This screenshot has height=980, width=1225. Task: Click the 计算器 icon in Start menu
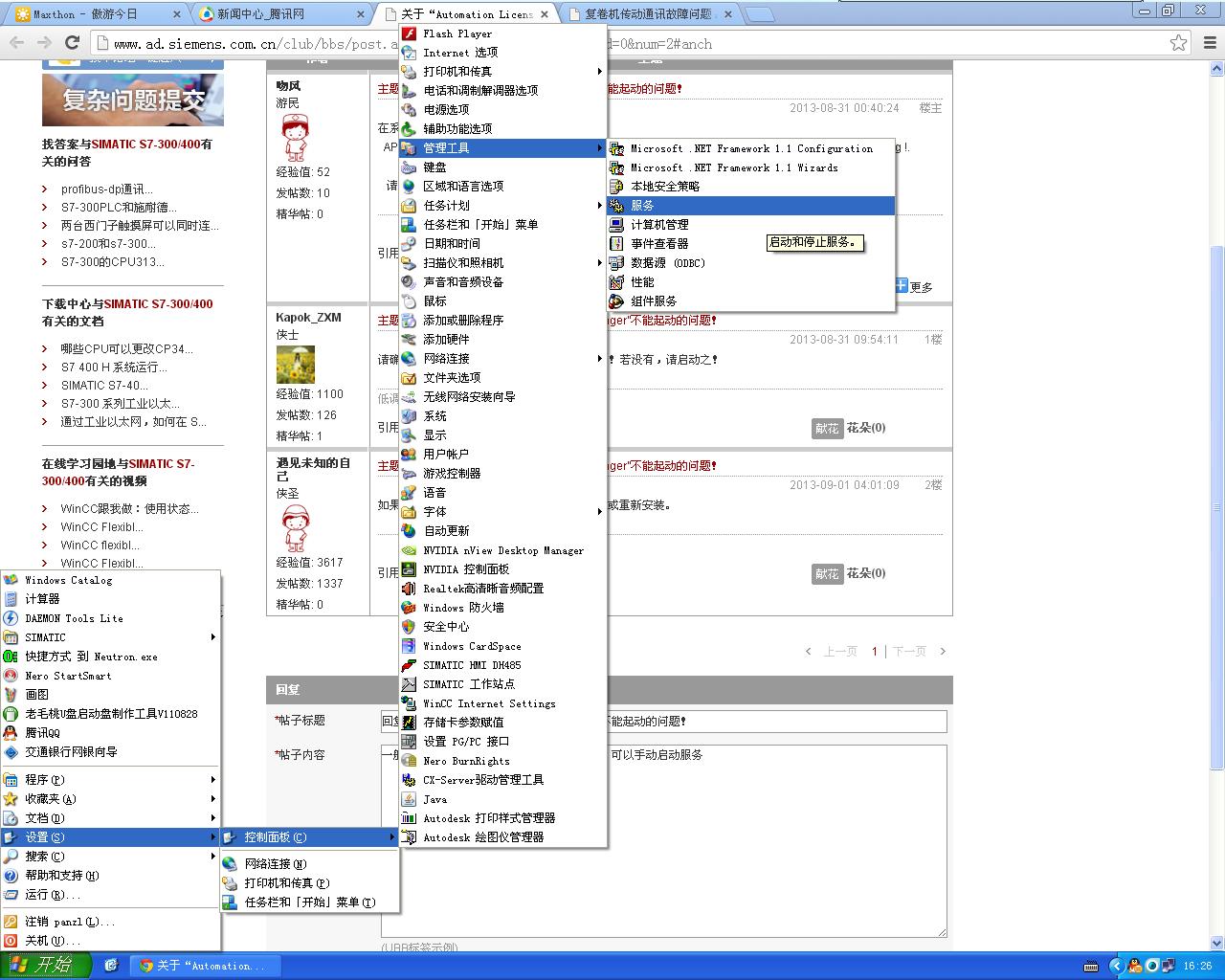coord(11,599)
